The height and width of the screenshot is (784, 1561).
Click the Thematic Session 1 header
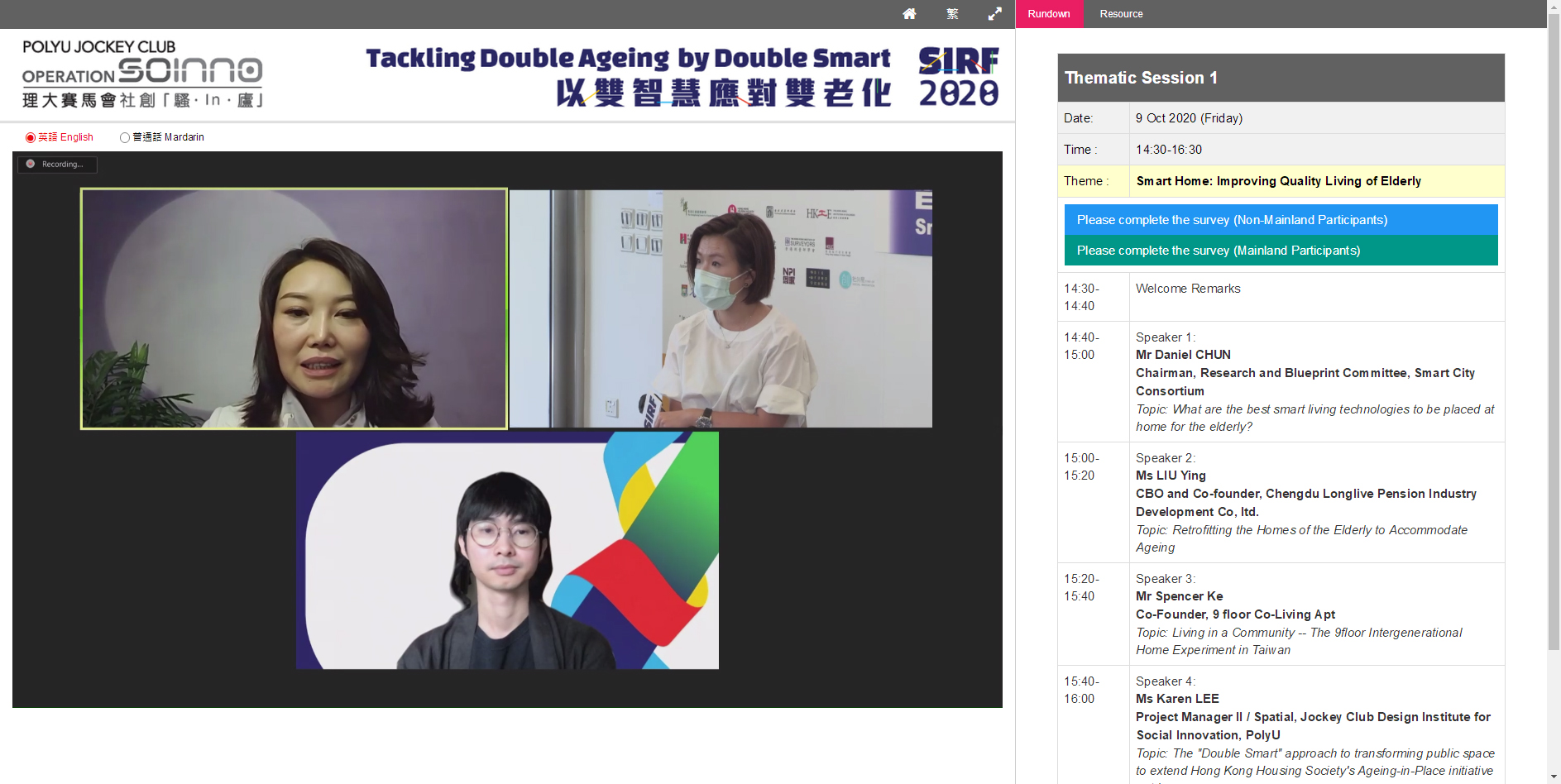[x=1281, y=78]
